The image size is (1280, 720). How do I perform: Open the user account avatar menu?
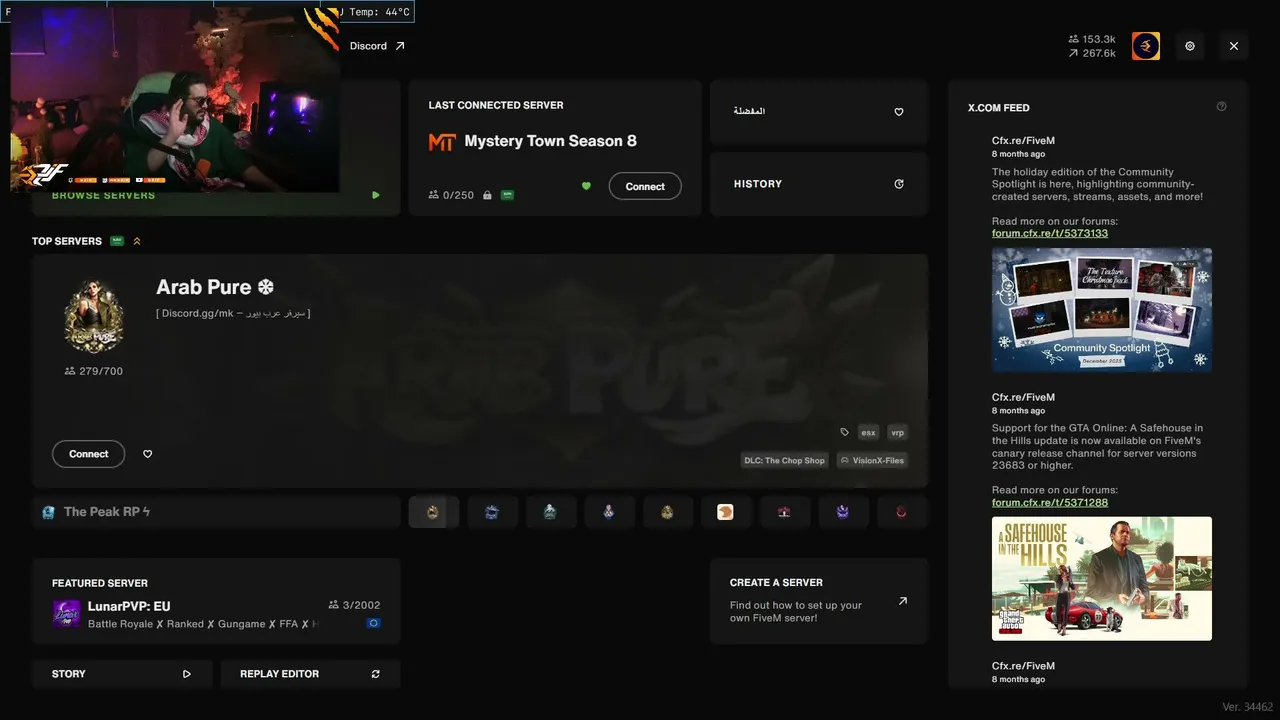[1146, 46]
